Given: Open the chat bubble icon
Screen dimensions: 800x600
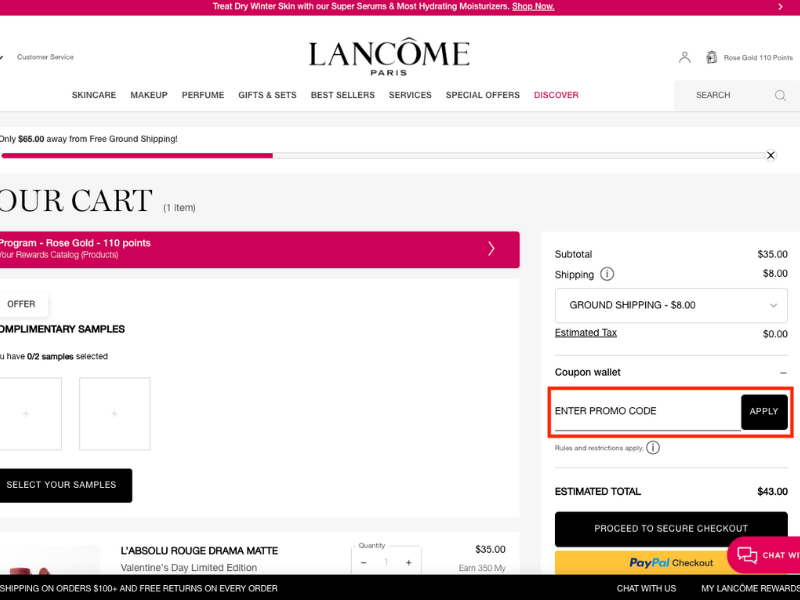Looking at the screenshot, I should tap(747, 555).
